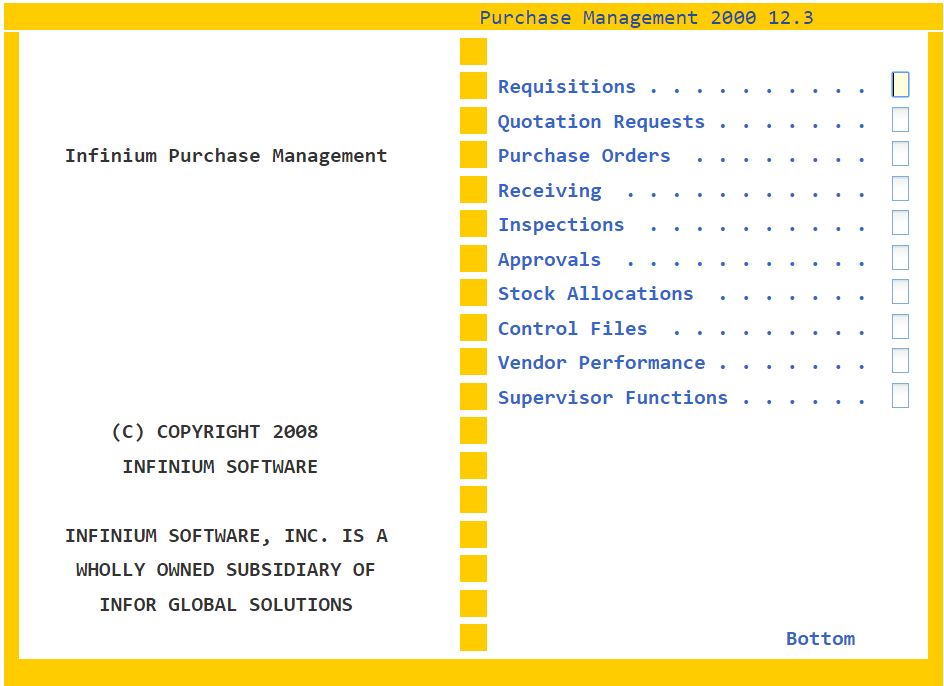Screen dimensions: 944x686
Task: Choose the Receiving menu label
Action: (550, 191)
